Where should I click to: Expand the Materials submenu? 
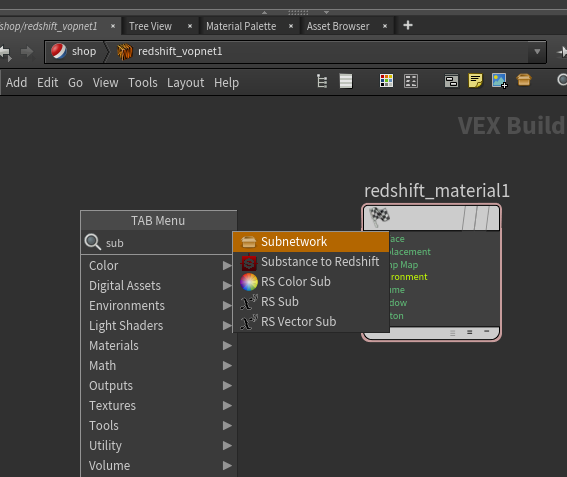coord(159,346)
